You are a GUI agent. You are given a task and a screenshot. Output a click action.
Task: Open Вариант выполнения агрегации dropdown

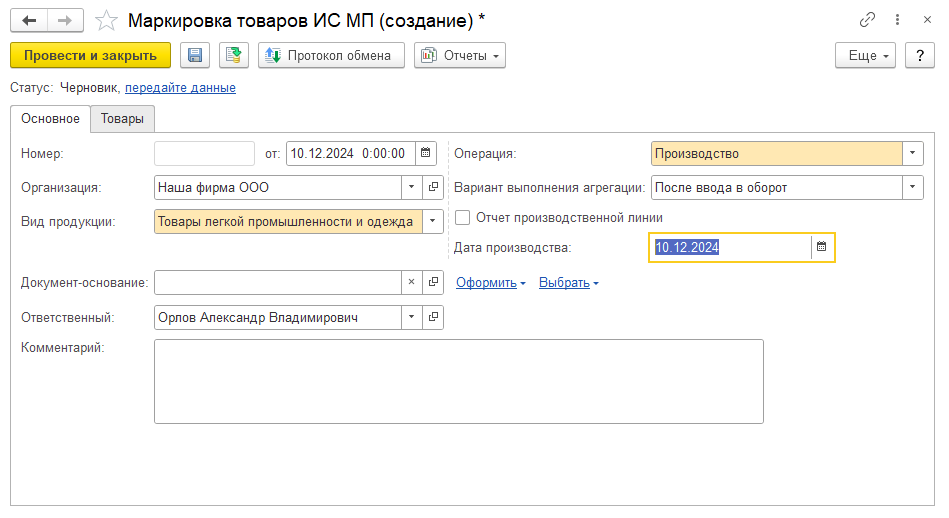click(913, 187)
